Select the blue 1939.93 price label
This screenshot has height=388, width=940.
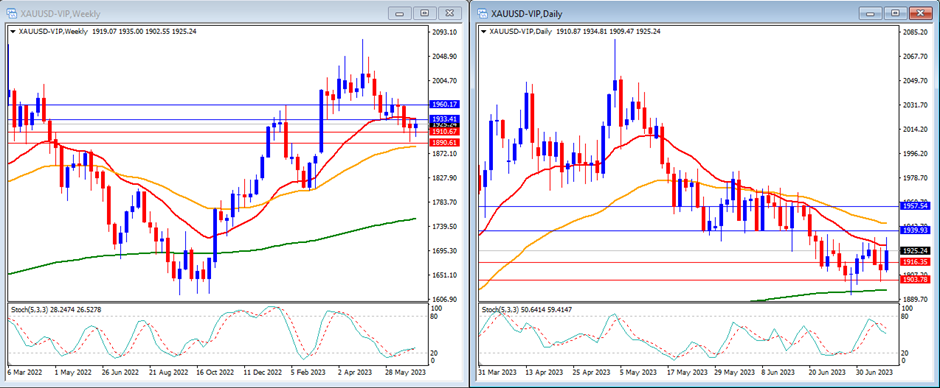[914, 230]
